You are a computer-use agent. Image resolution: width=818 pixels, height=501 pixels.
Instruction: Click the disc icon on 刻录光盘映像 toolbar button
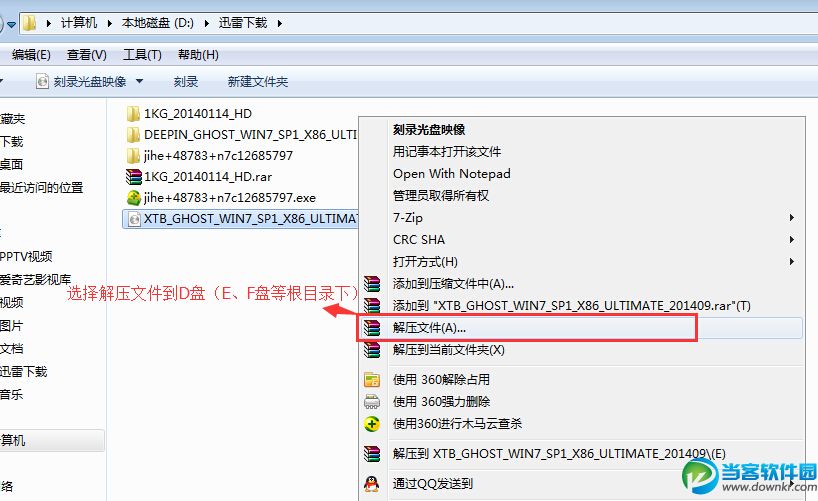[42, 81]
